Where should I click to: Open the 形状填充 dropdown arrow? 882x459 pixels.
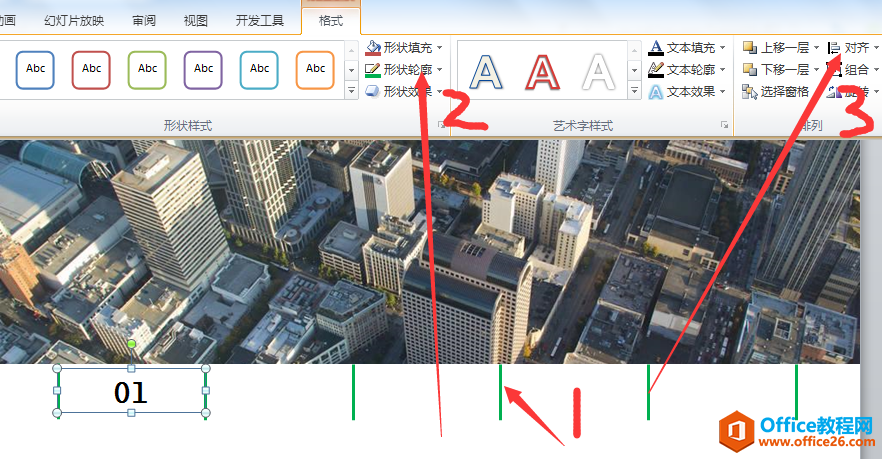[440, 48]
